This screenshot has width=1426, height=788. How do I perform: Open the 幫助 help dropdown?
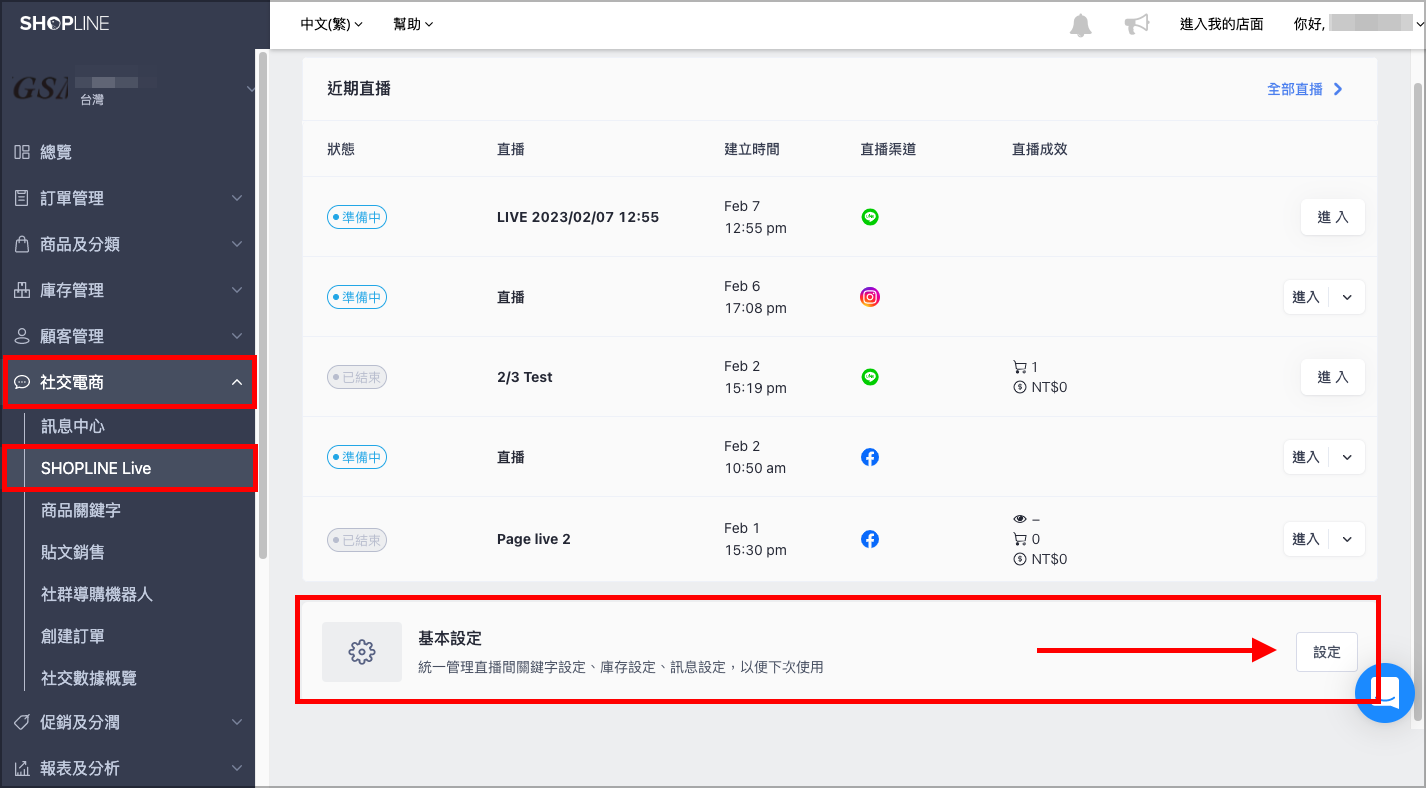click(414, 24)
